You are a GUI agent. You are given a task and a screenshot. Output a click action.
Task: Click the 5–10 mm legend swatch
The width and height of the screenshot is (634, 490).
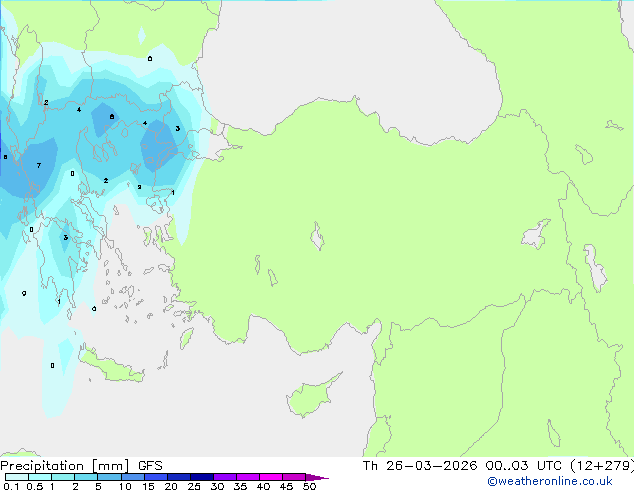click(x=109, y=477)
